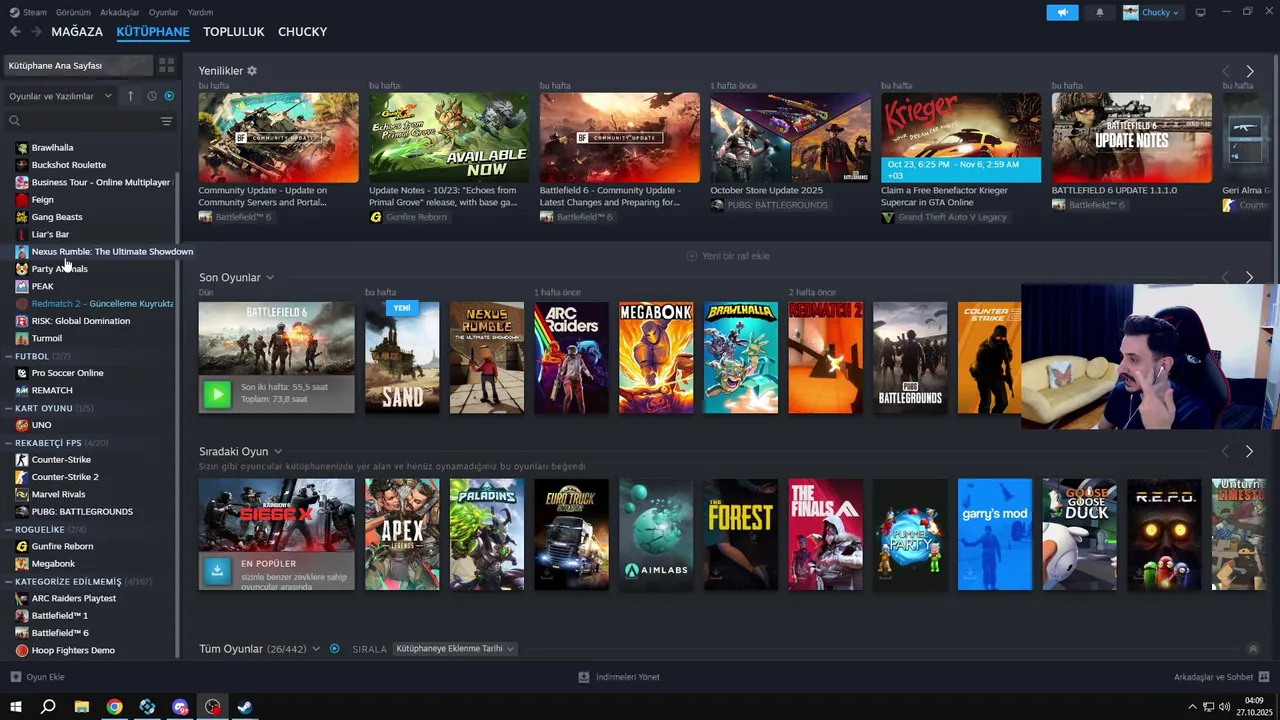Switch library to grid collections view
1280x720 pixels.
click(x=166, y=65)
